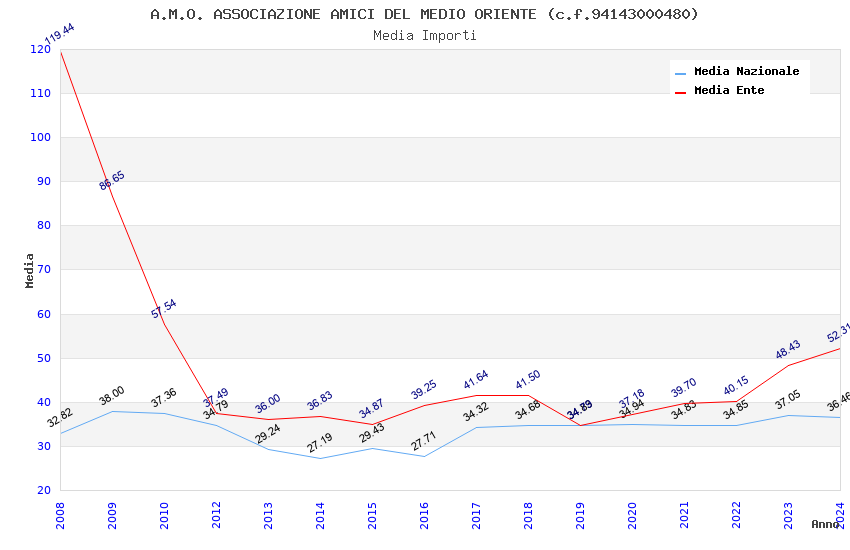Select the 2008 year label on x-axis
Screen dimensions: 850x550
[60, 515]
